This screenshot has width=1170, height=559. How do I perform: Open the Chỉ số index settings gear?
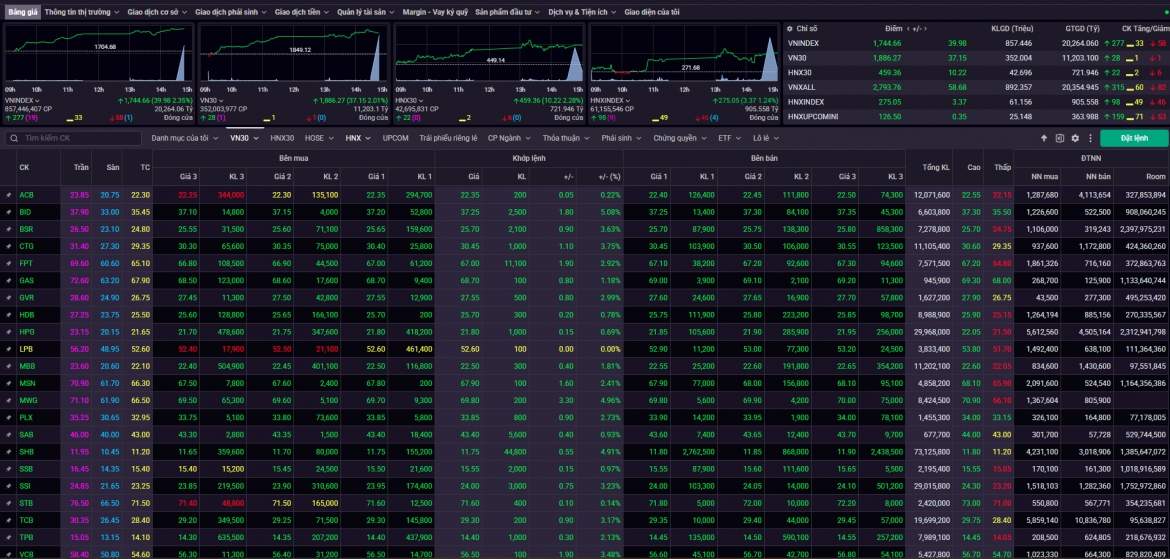790,28
